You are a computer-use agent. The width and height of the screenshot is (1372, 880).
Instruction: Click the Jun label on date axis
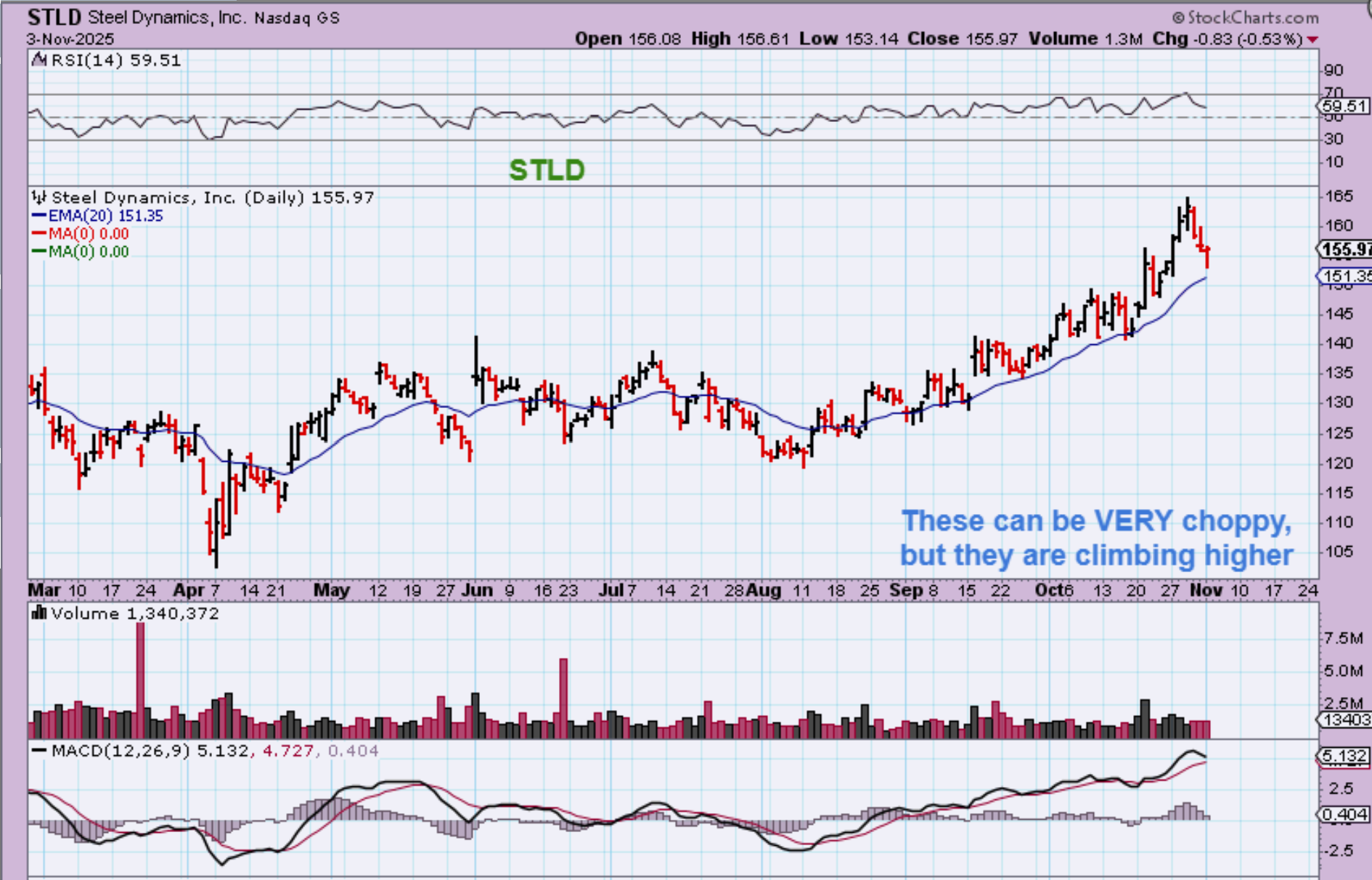tap(477, 590)
